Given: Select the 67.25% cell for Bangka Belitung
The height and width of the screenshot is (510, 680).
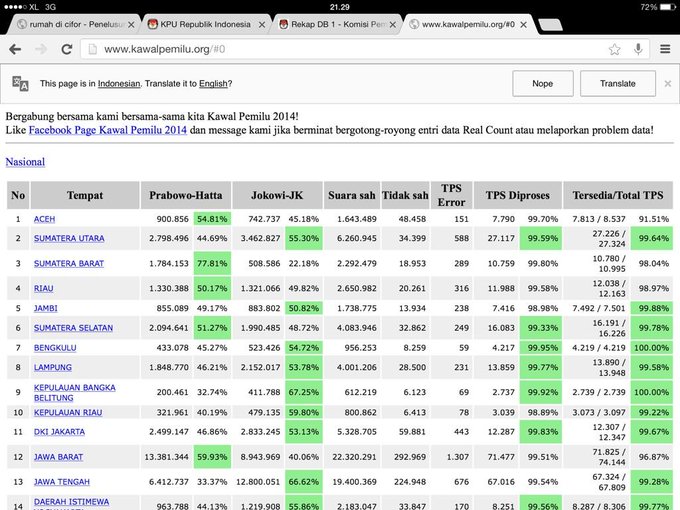Looking at the screenshot, I should (304, 392).
